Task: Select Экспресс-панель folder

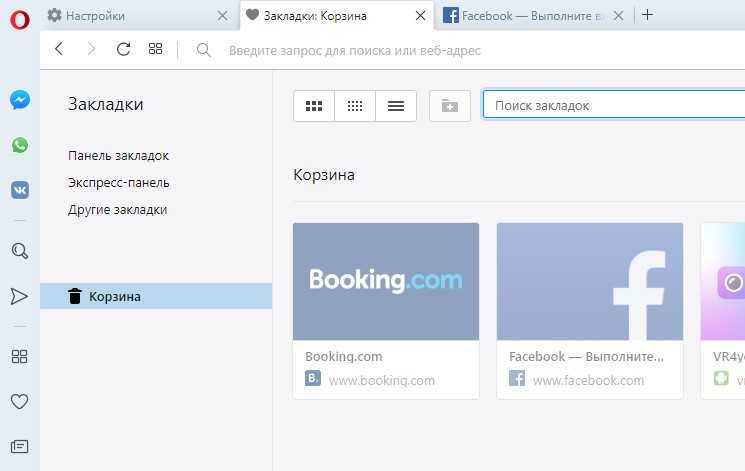Action: pos(119,183)
